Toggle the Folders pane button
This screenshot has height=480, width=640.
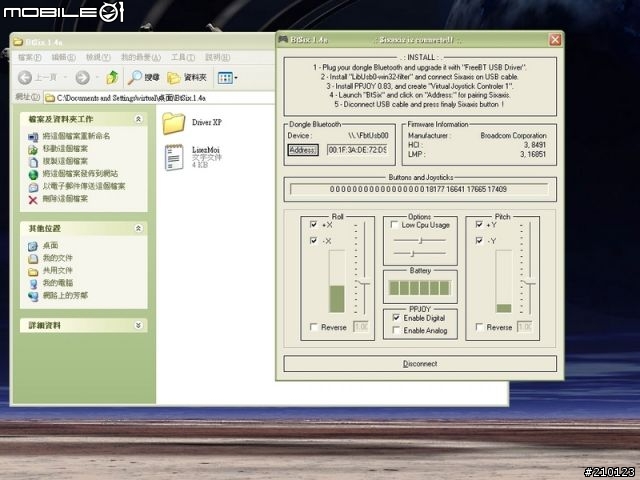click(187, 78)
